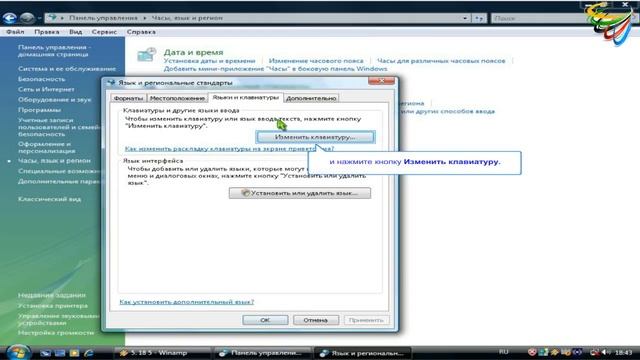The height and width of the screenshot is (360, 640).
Task: Open the Add Clock gadget to Windows Sidebar link
Action: coord(276,69)
